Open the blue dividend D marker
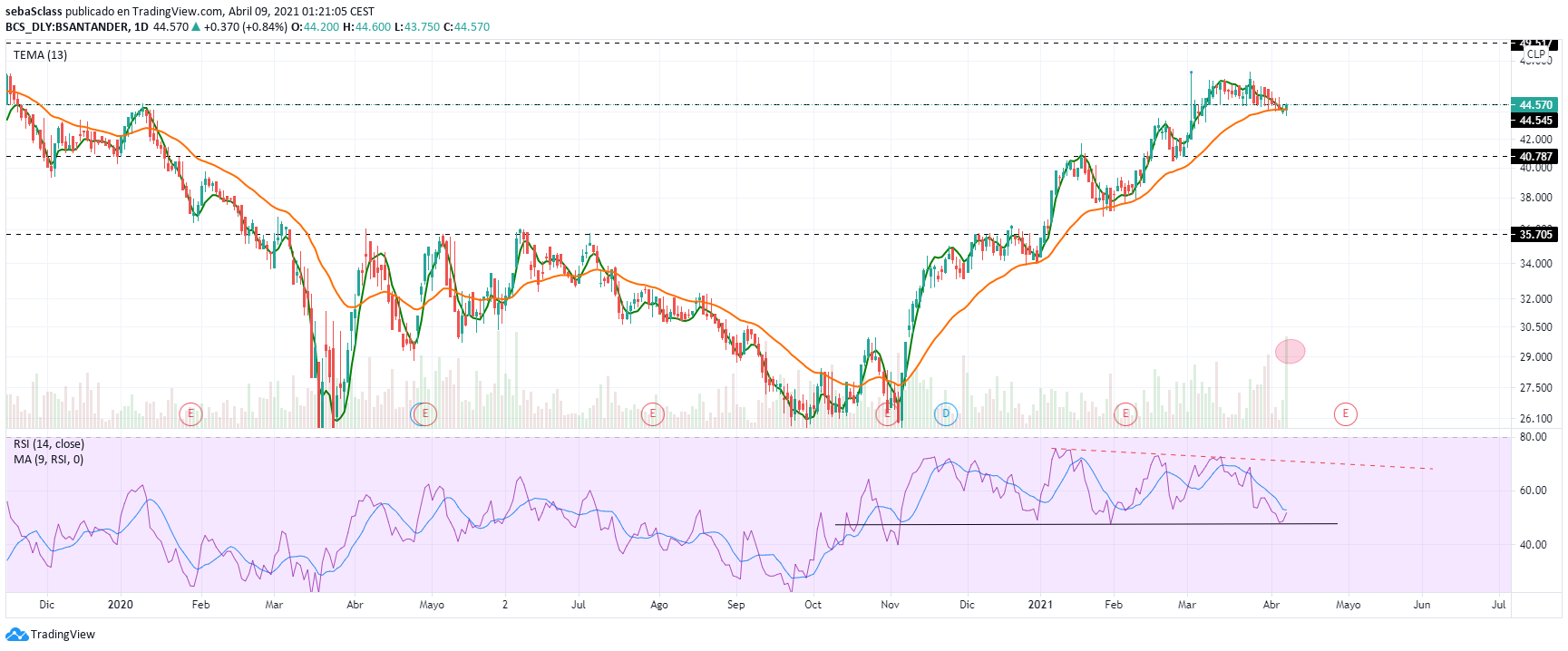The height and width of the screenshot is (651, 1568). click(x=946, y=414)
